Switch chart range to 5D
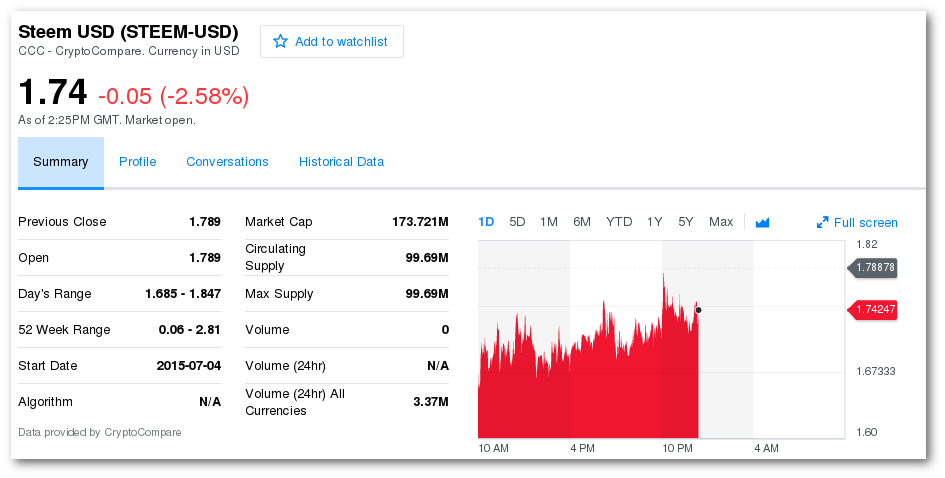The height and width of the screenshot is (478, 945). pos(517,222)
